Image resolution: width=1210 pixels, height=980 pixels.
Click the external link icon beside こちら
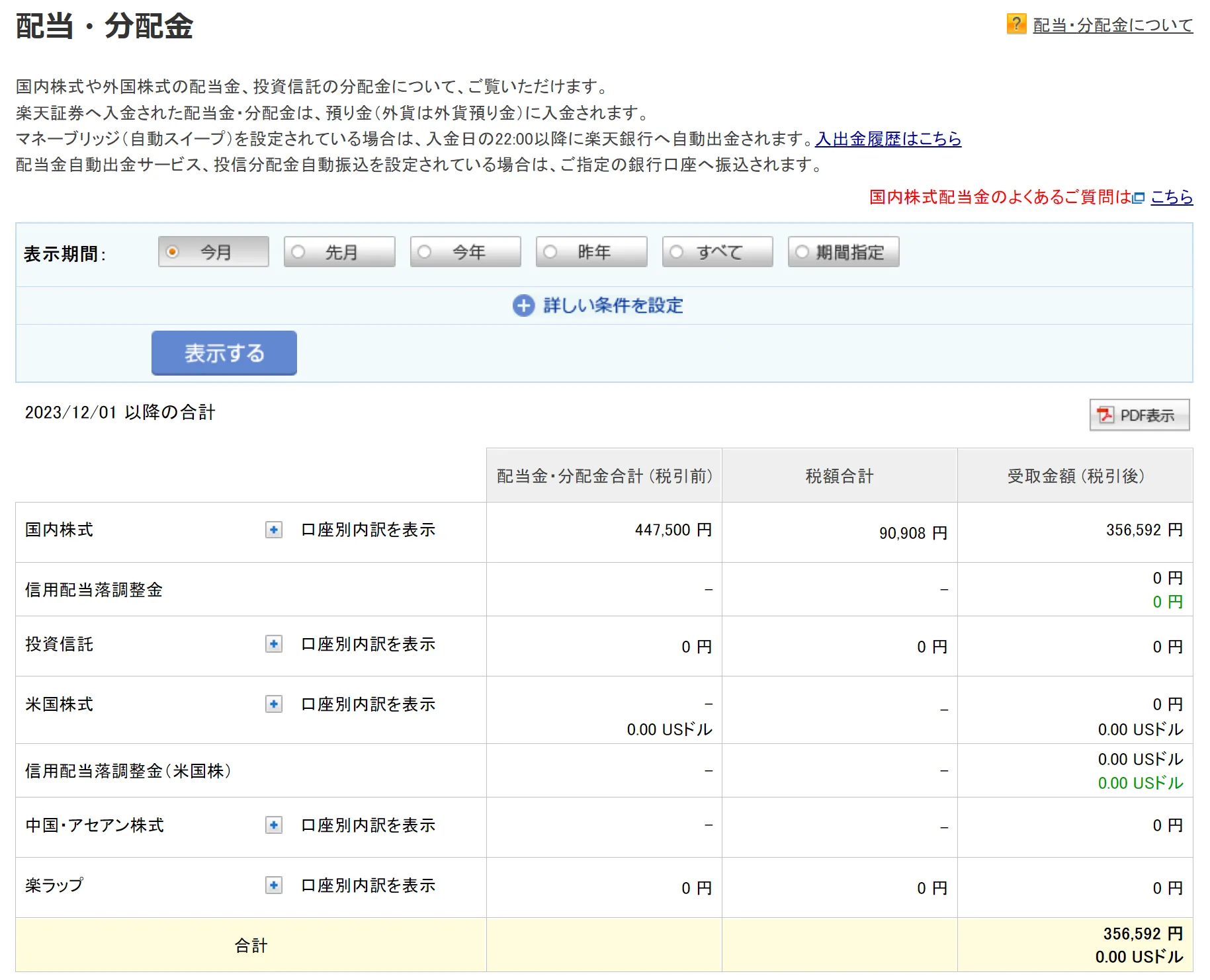(1139, 198)
